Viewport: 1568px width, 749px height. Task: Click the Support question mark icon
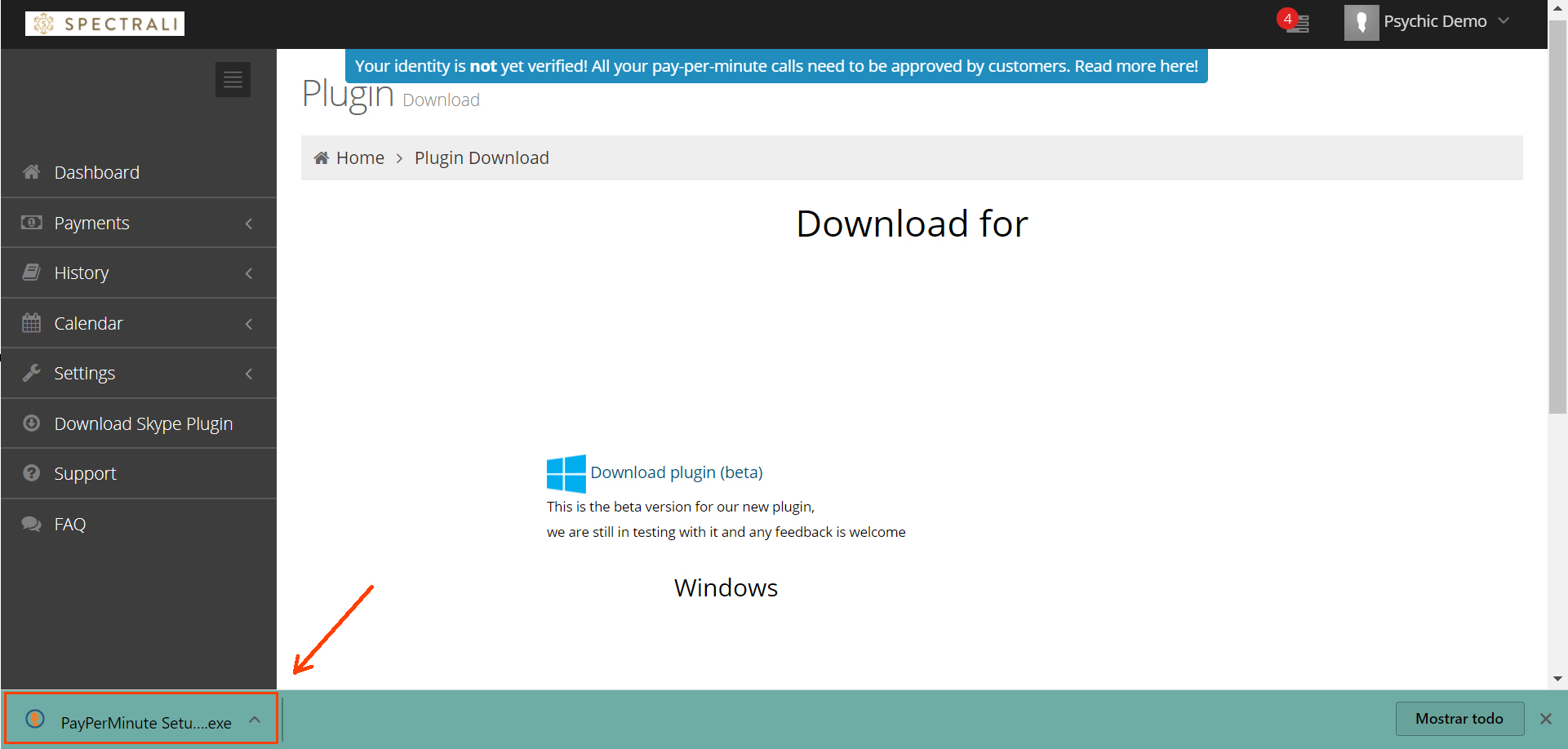pyautogui.click(x=32, y=473)
